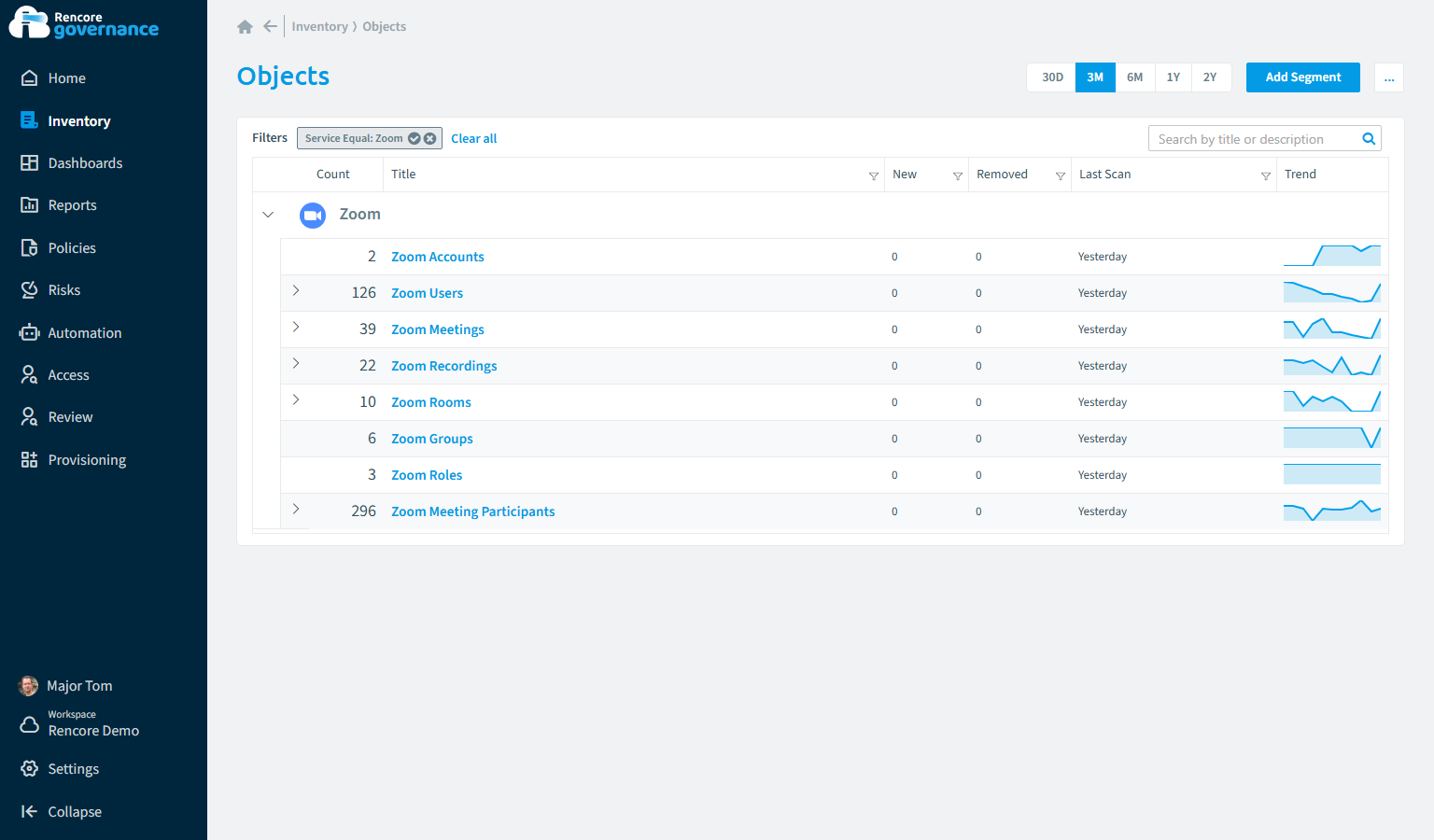The image size is (1434, 840).
Task: Expand the Zoom Meeting Participants row
Action: tap(296, 509)
